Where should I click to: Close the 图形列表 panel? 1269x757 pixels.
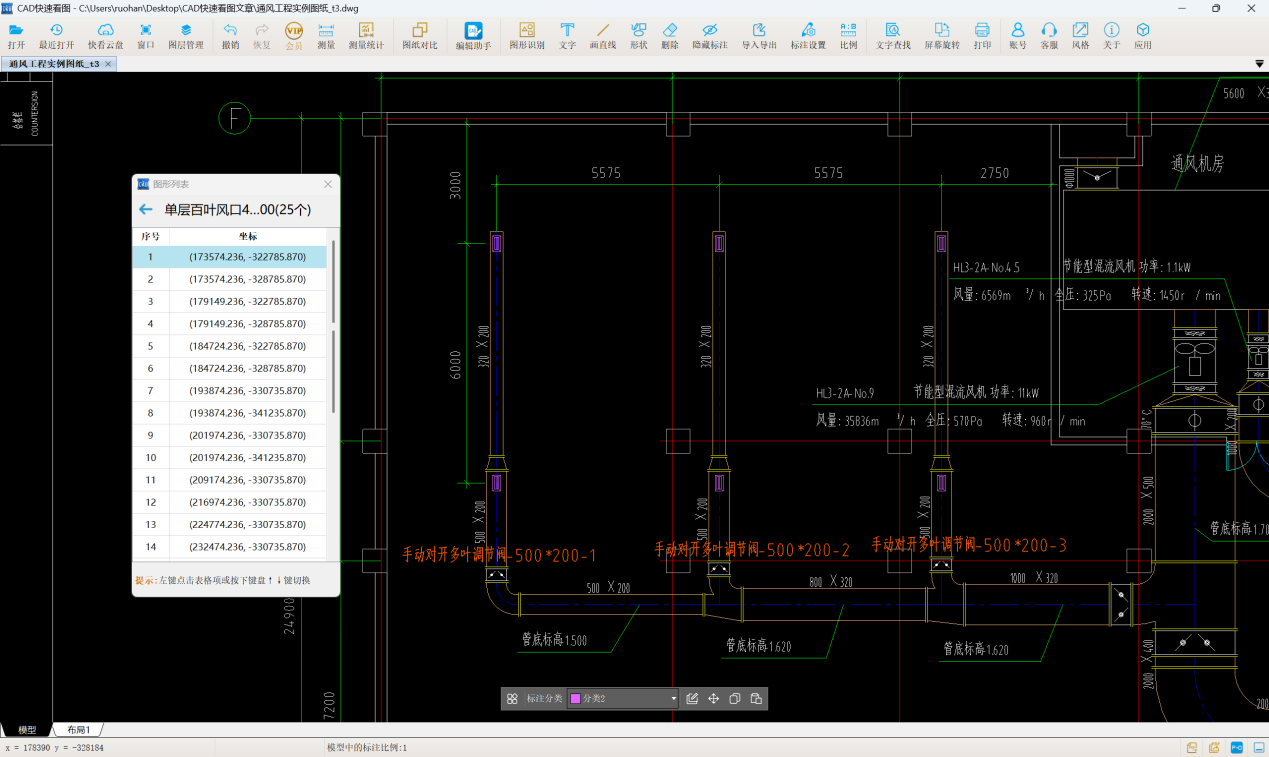(328, 184)
